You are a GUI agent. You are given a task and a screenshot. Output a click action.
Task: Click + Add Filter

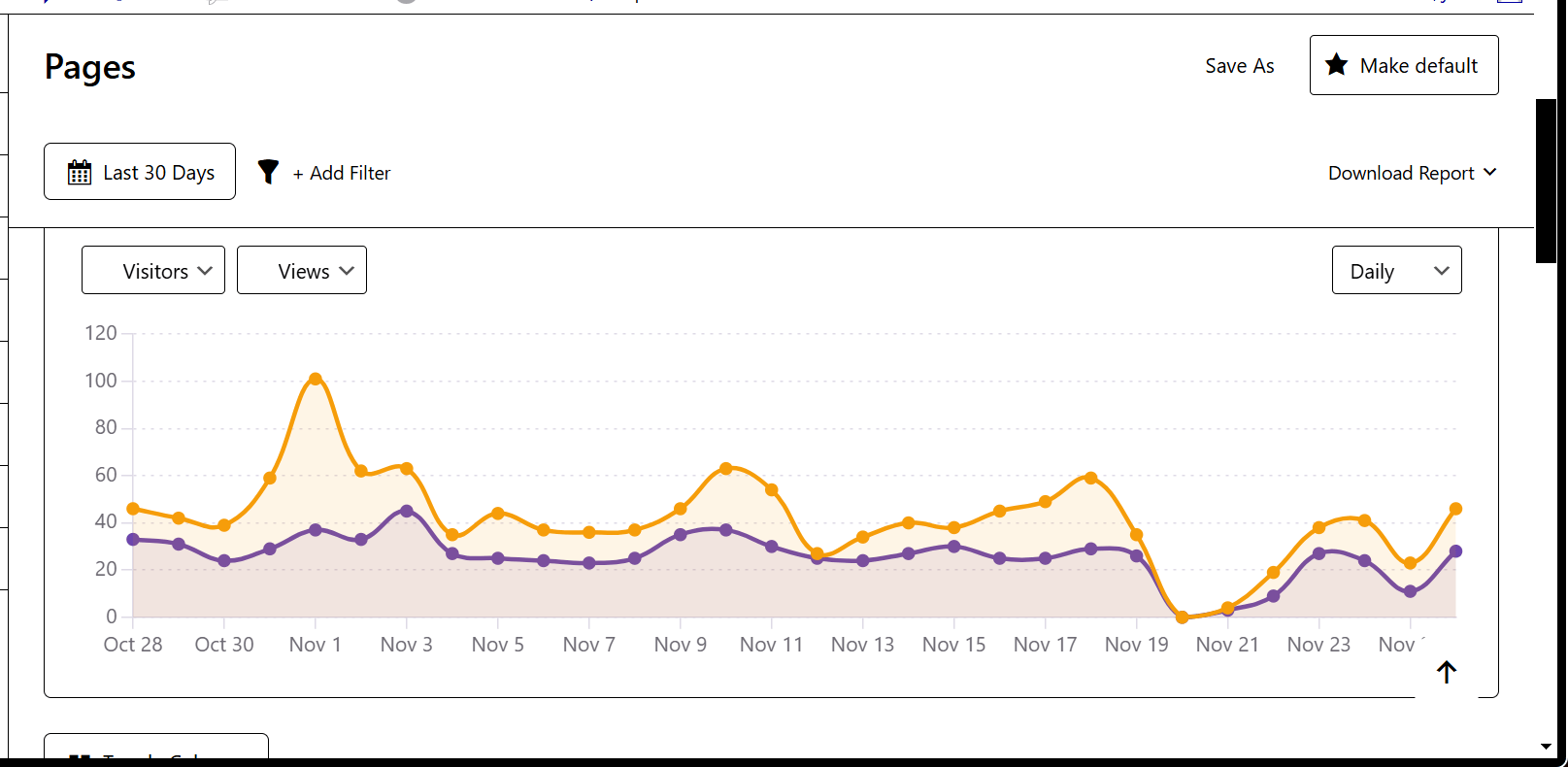[x=341, y=173]
